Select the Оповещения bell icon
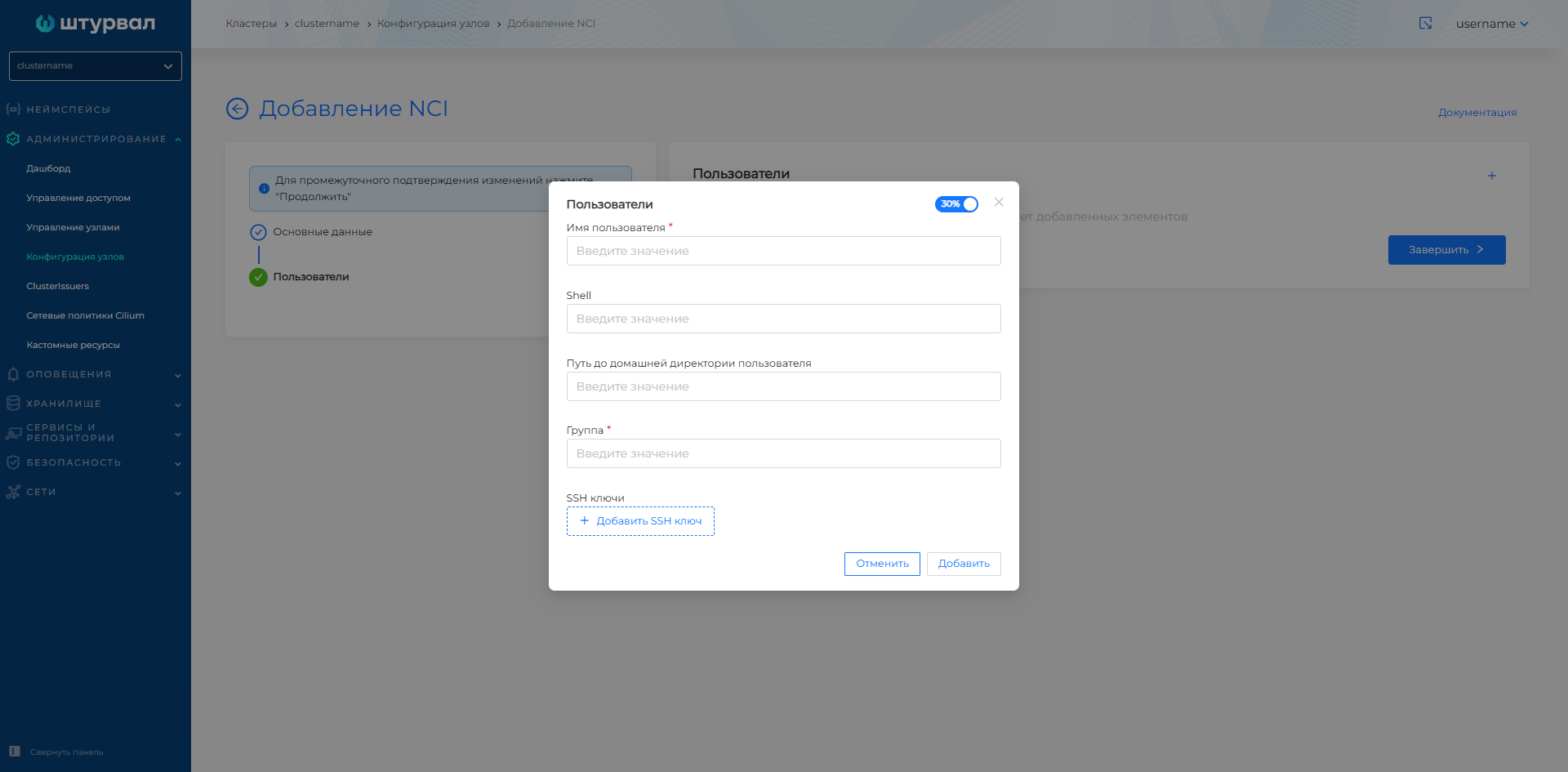Image resolution: width=1568 pixels, height=772 pixels. (x=12, y=373)
